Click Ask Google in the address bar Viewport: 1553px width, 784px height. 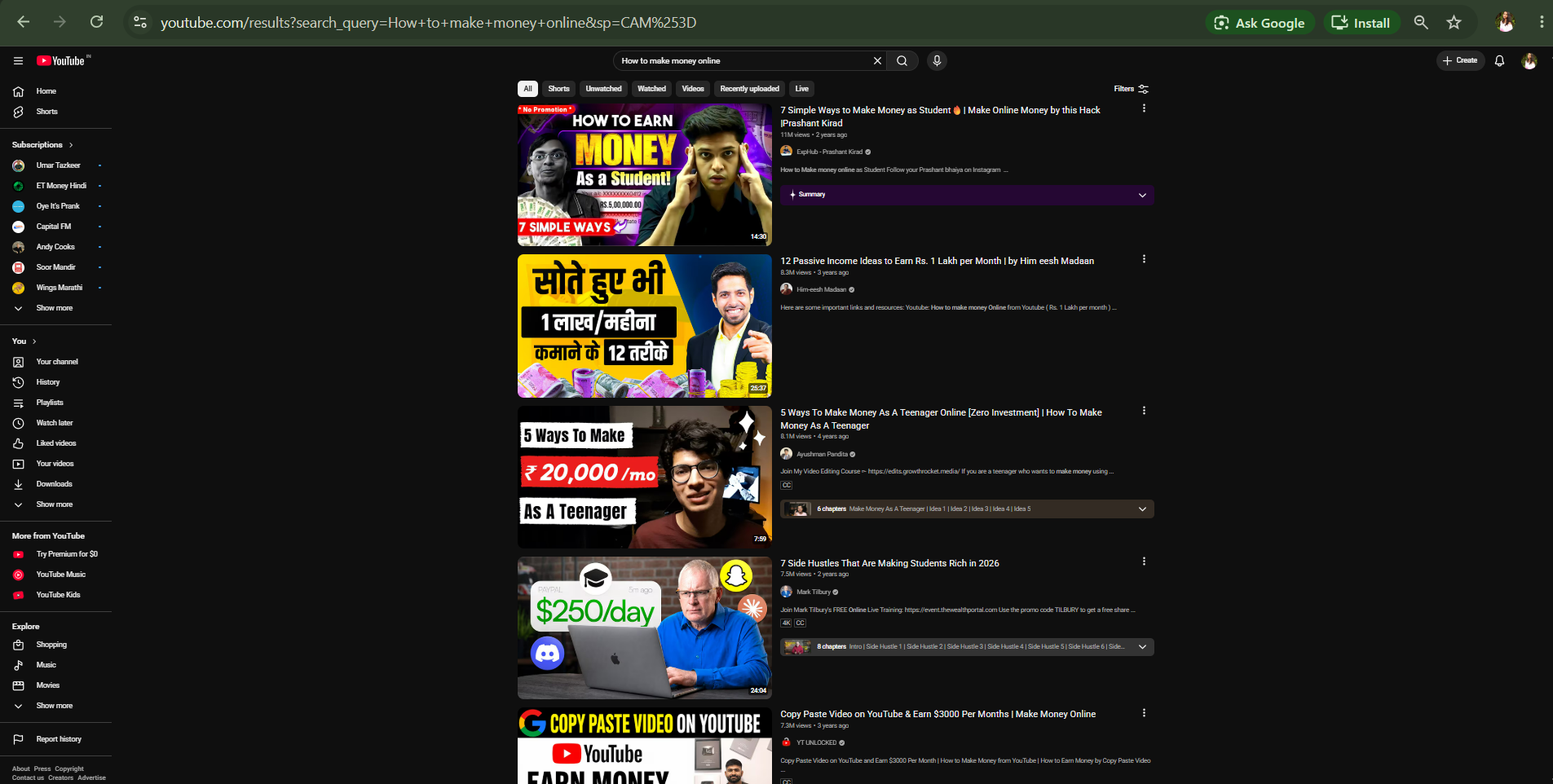coord(1260,23)
